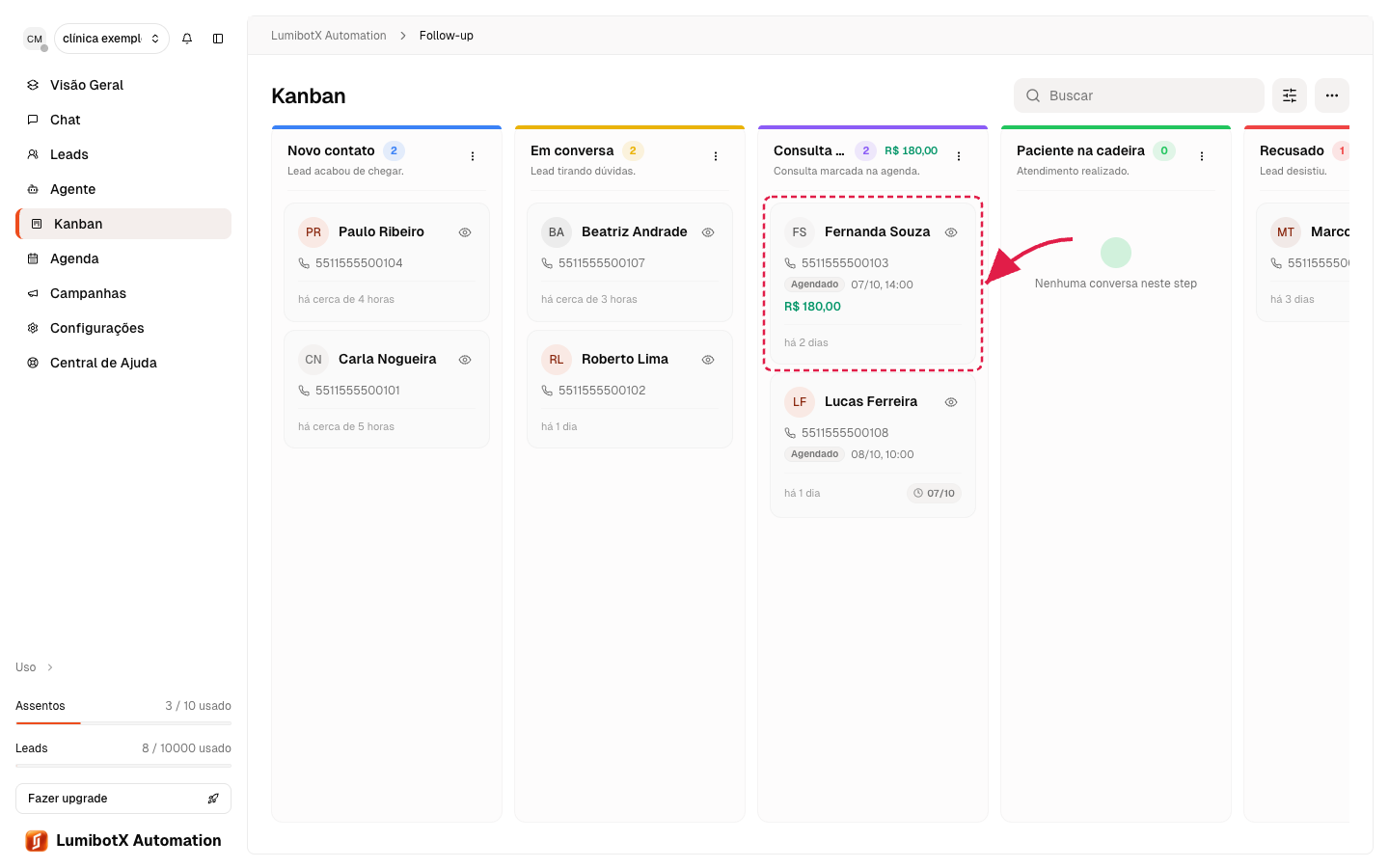Click the PR avatar on Paulo Ribeiro card

[313, 232]
